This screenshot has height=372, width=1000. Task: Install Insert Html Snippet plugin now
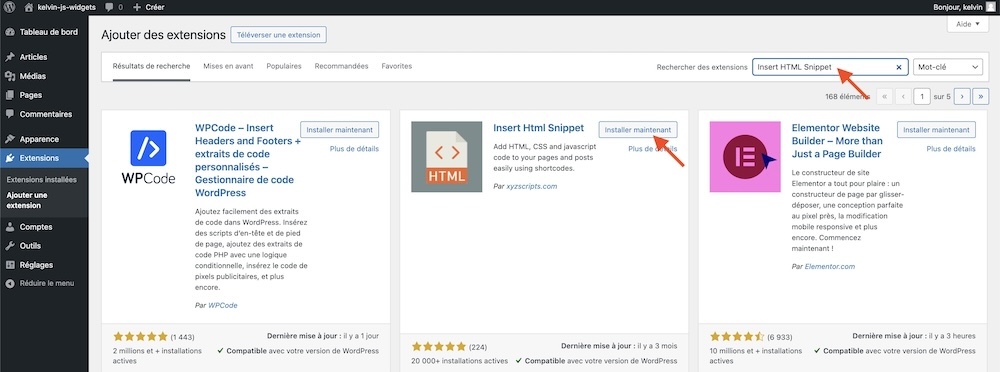[638, 130]
